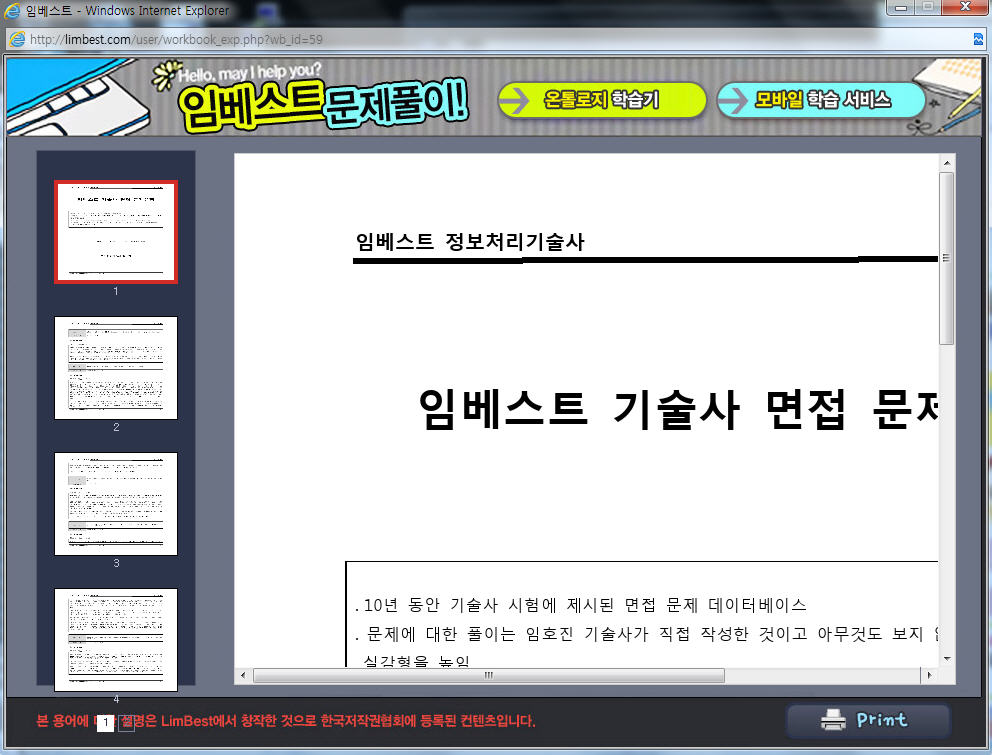Minimize the Internet Explorer window
Image resolution: width=992 pixels, height=755 pixels.
click(x=902, y=7)
